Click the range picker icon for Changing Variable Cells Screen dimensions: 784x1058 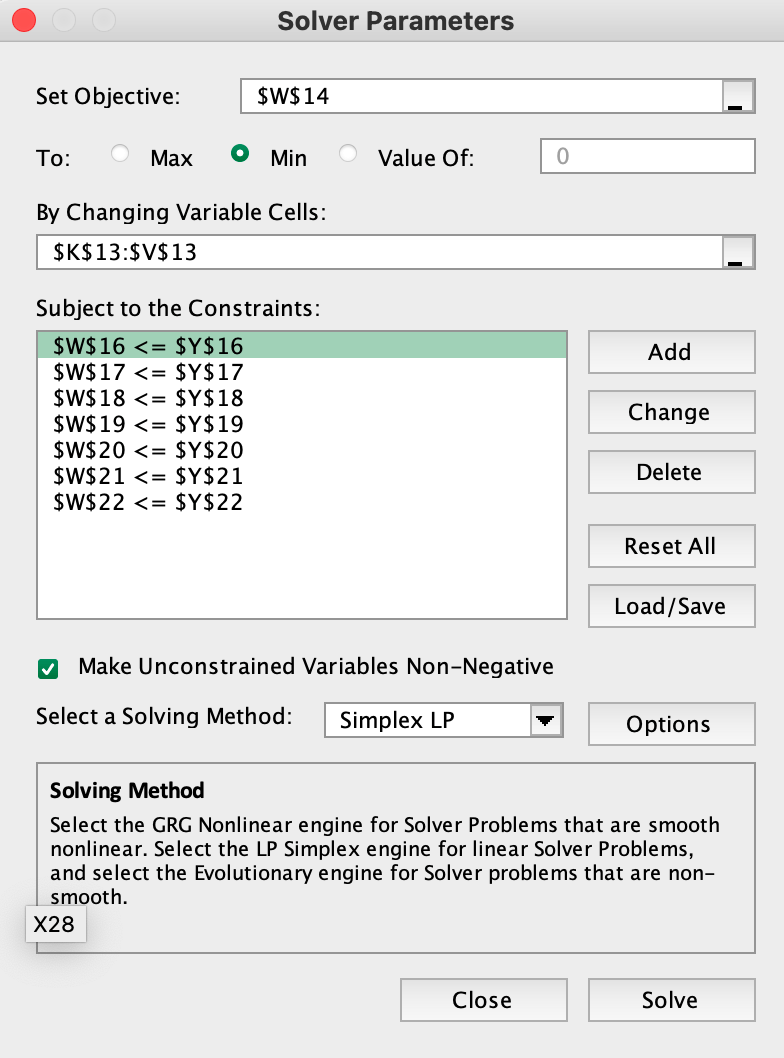tap(736, 252)
